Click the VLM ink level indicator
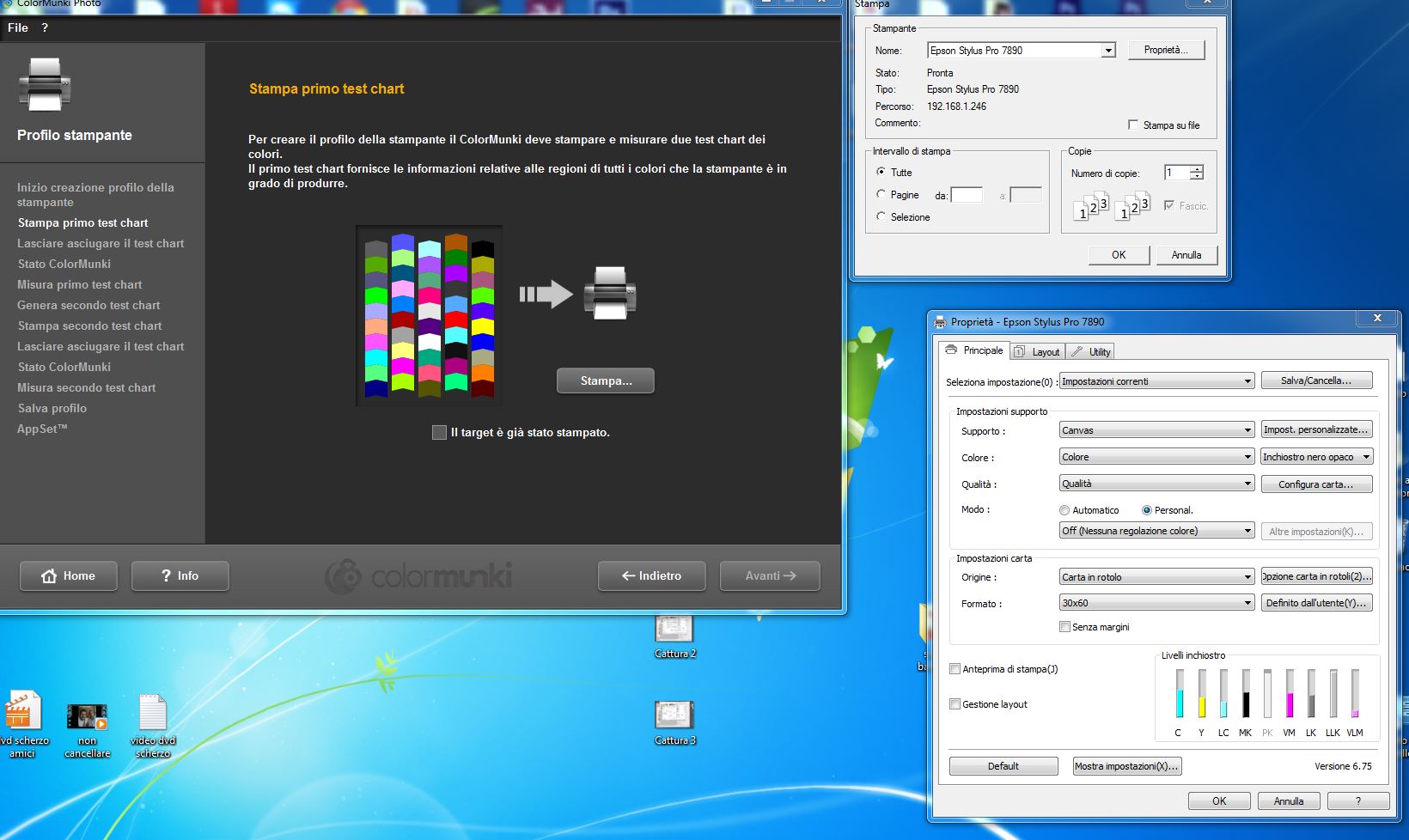This screenshot has width=1409, height=840. click(x=1355, y=694)
